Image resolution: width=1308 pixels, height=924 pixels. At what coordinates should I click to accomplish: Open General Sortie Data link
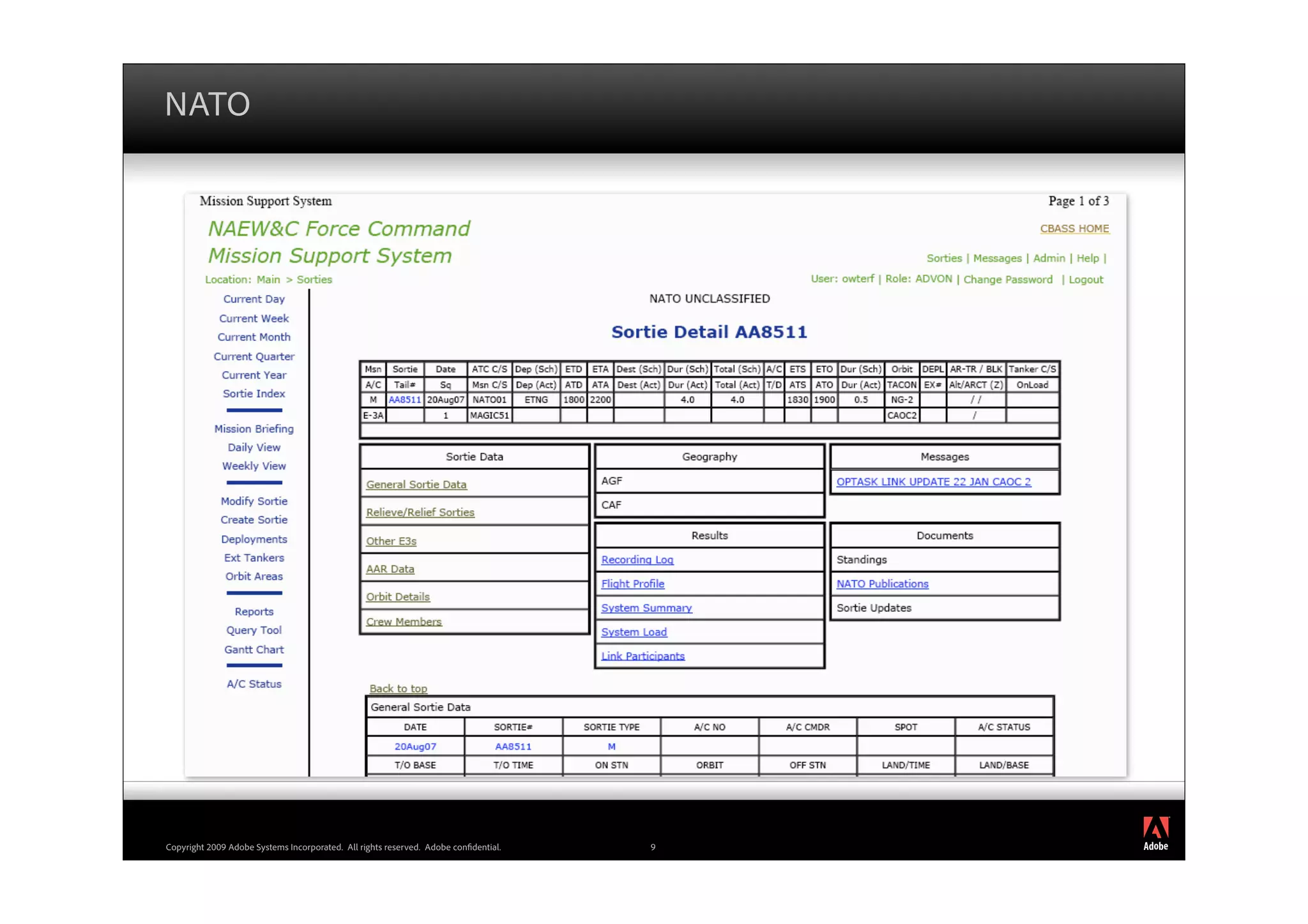(x=416, y=485)
